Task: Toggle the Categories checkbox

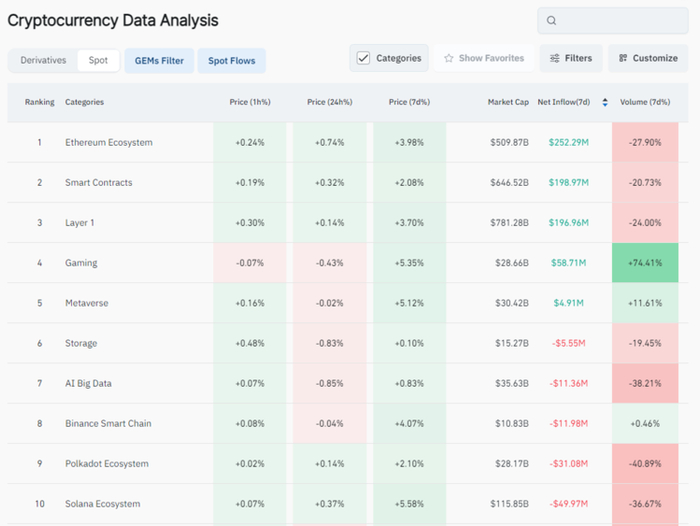Action: (363, 58)
